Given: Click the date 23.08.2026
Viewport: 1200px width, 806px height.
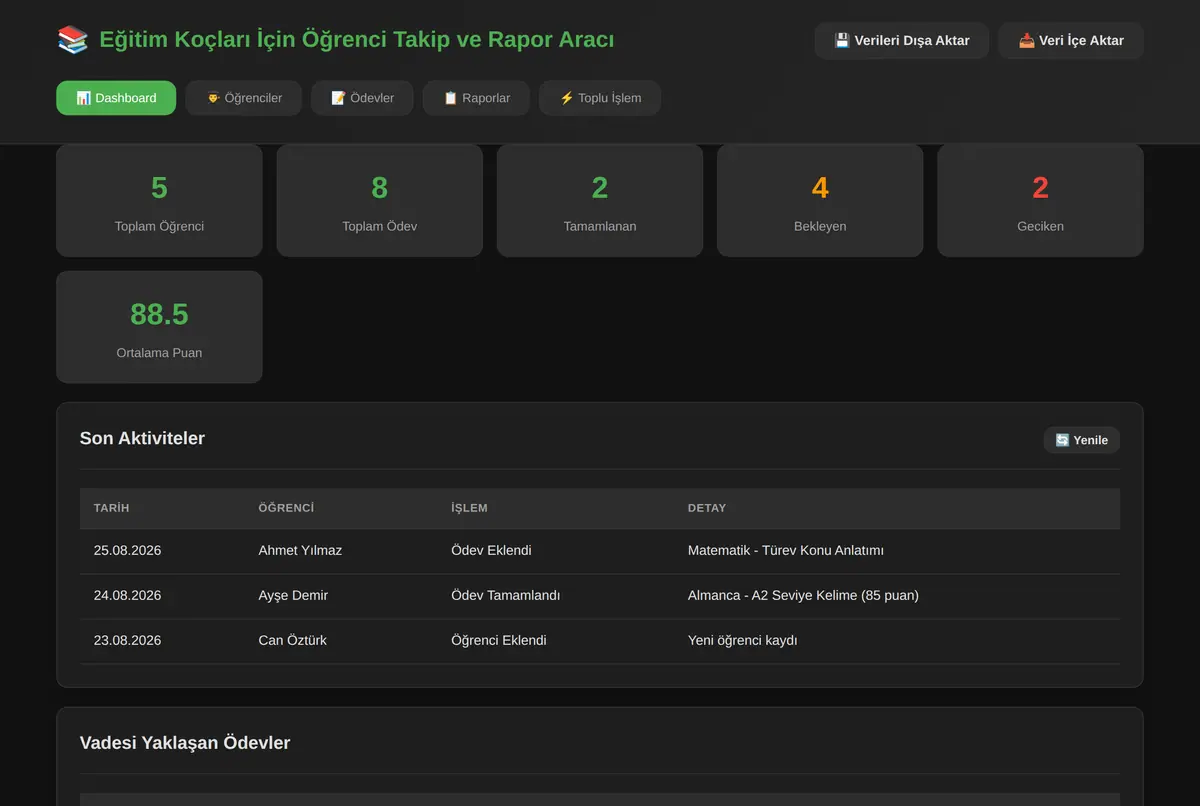Looking at the screenshot, I should click(128, 640).
